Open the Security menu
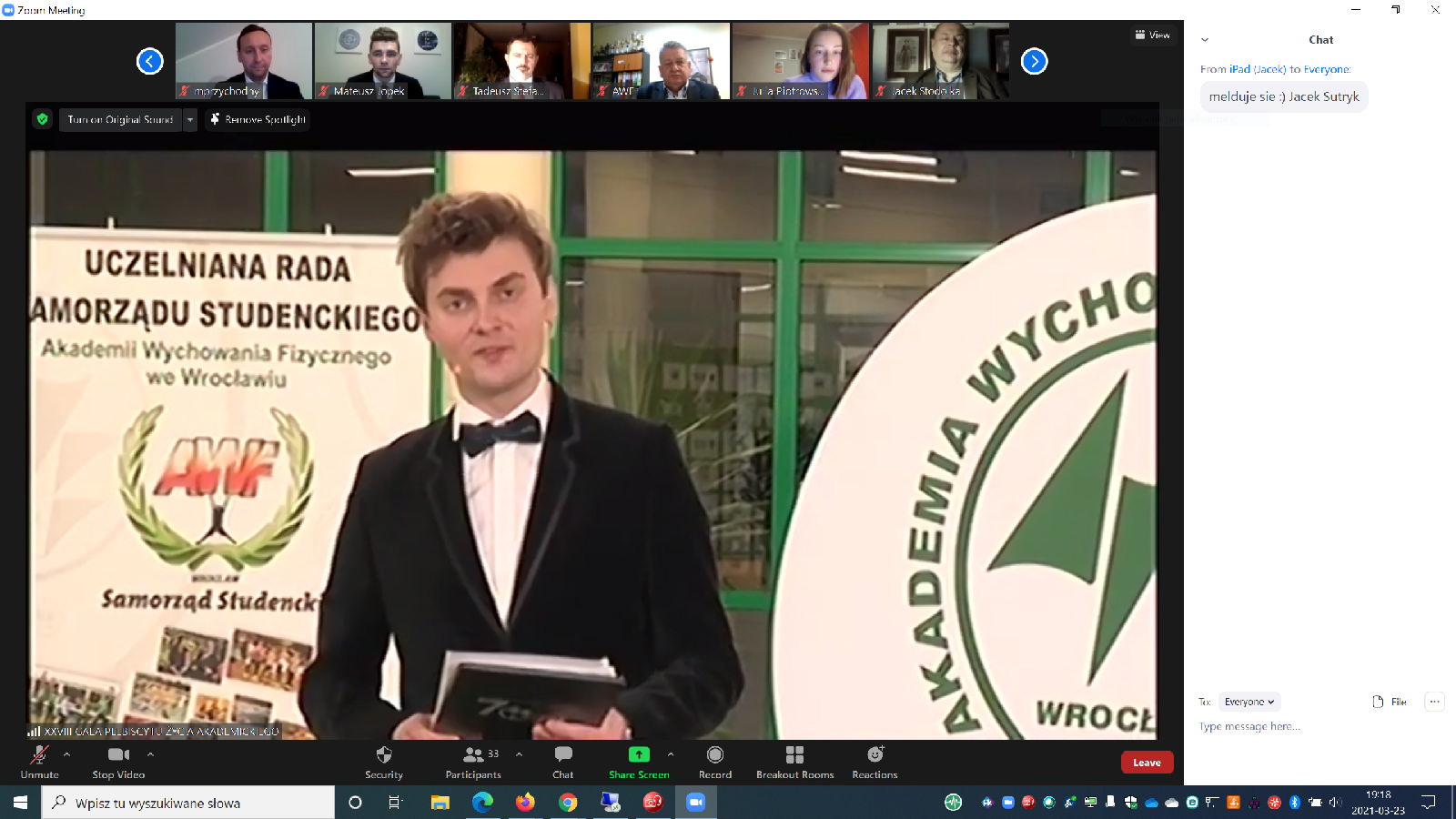Image resolution: width=1456 pixels, height=819 pixels. 384,762
